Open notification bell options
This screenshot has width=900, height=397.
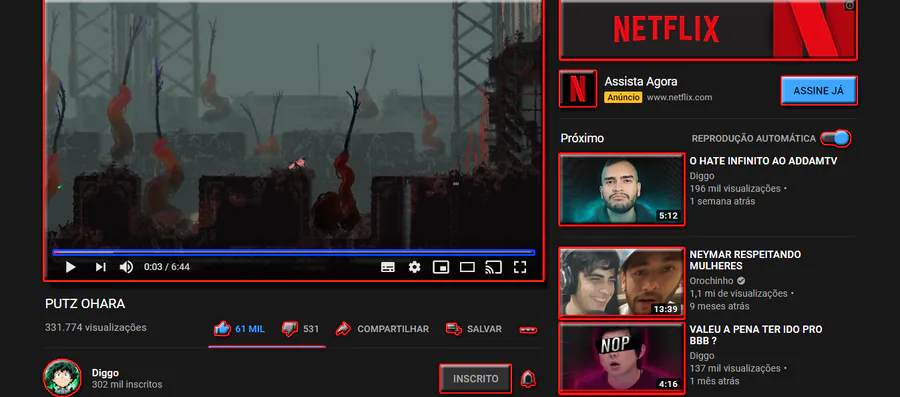pos(528,379)
